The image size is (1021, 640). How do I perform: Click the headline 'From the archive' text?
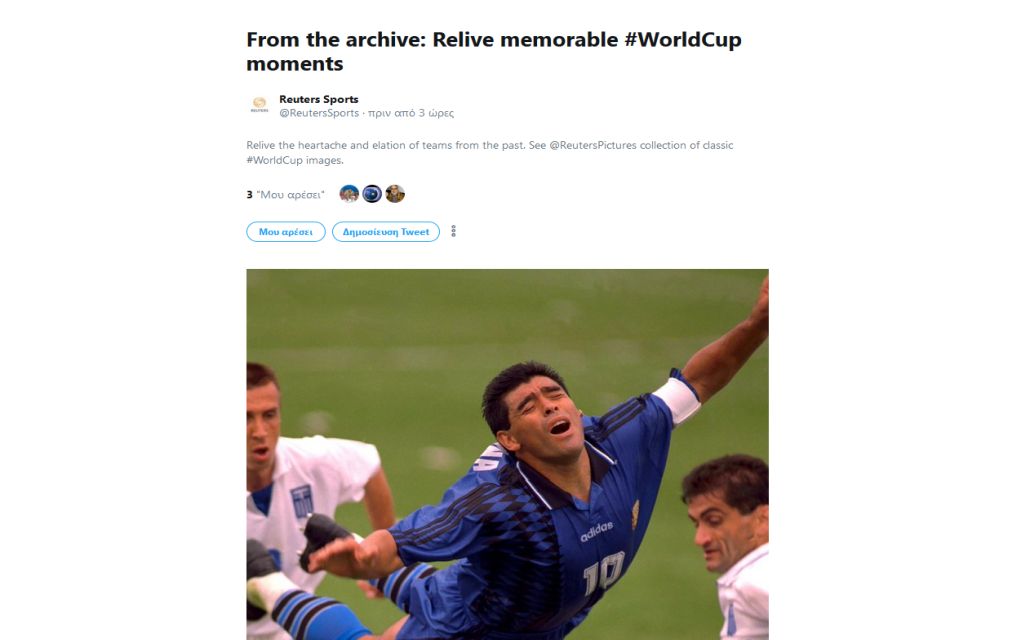tap(336, 40)
